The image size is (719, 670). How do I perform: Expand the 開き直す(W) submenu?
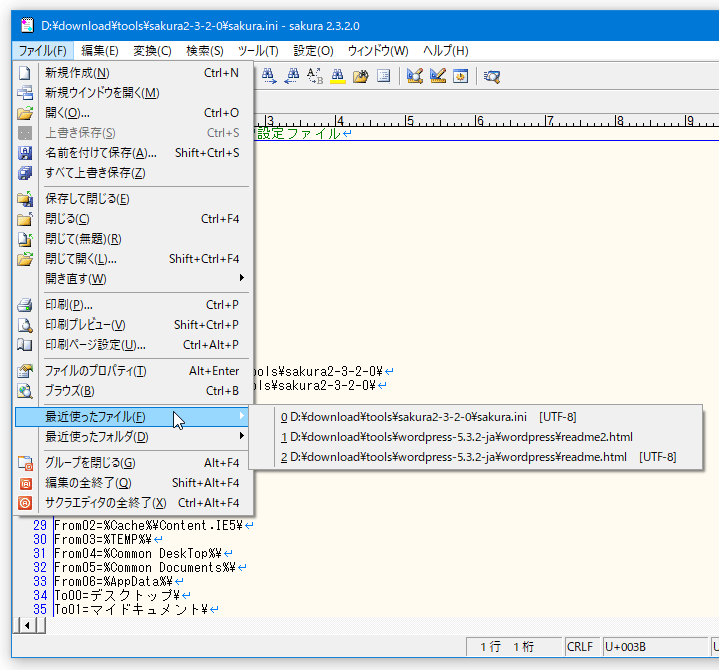pos(133,279)
